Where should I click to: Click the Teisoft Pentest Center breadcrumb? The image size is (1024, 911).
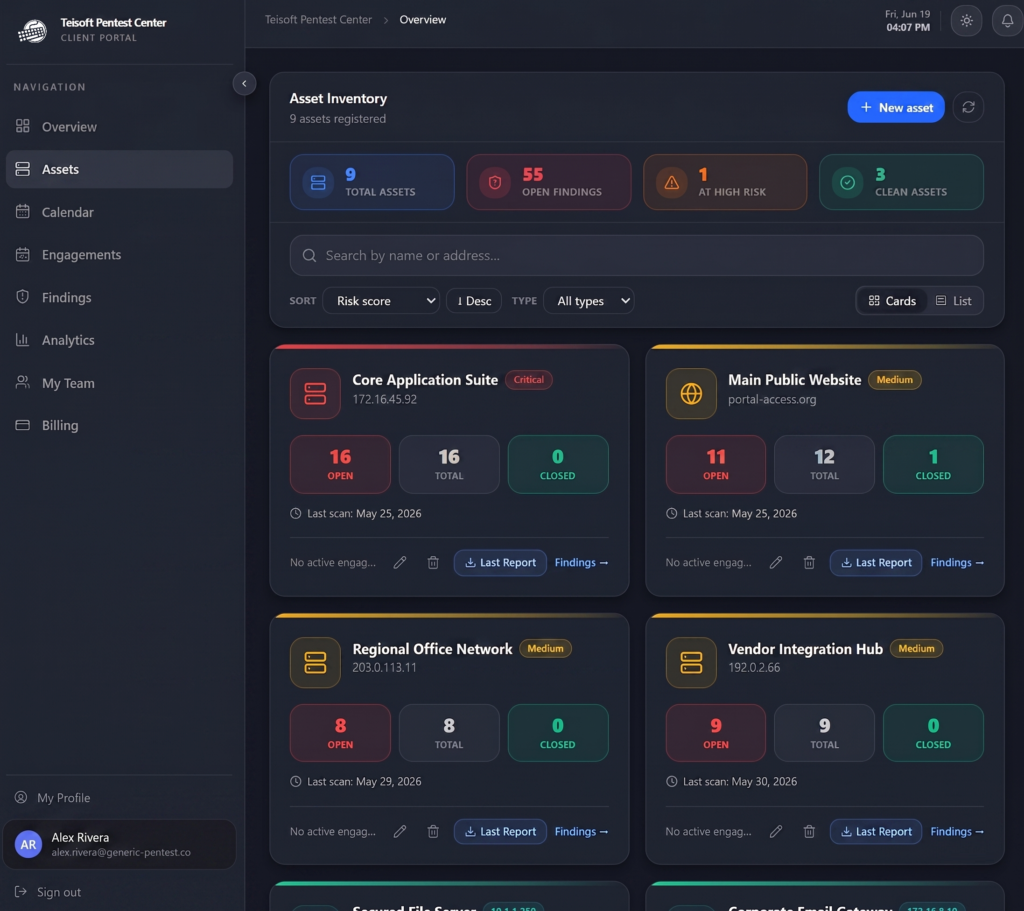click(x=318, y=20)
